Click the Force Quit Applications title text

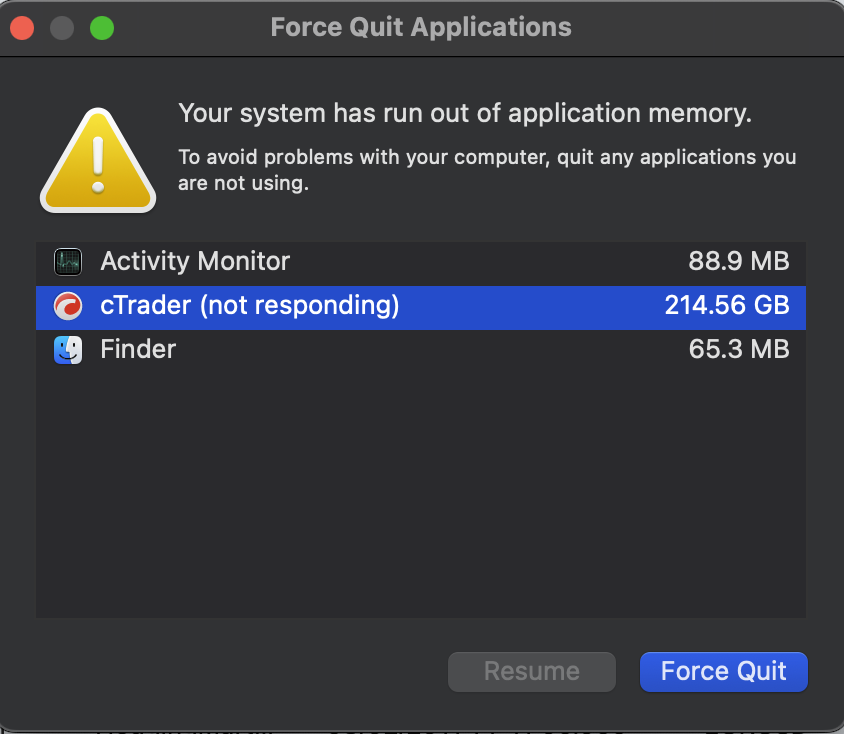point(421,27)
